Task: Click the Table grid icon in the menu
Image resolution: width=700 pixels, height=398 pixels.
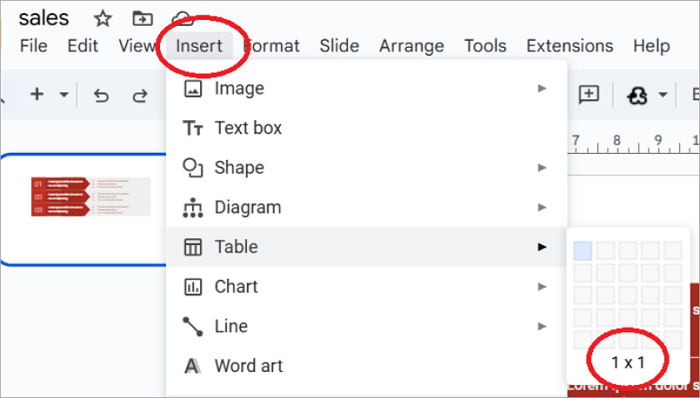Action: pos(193,247)
